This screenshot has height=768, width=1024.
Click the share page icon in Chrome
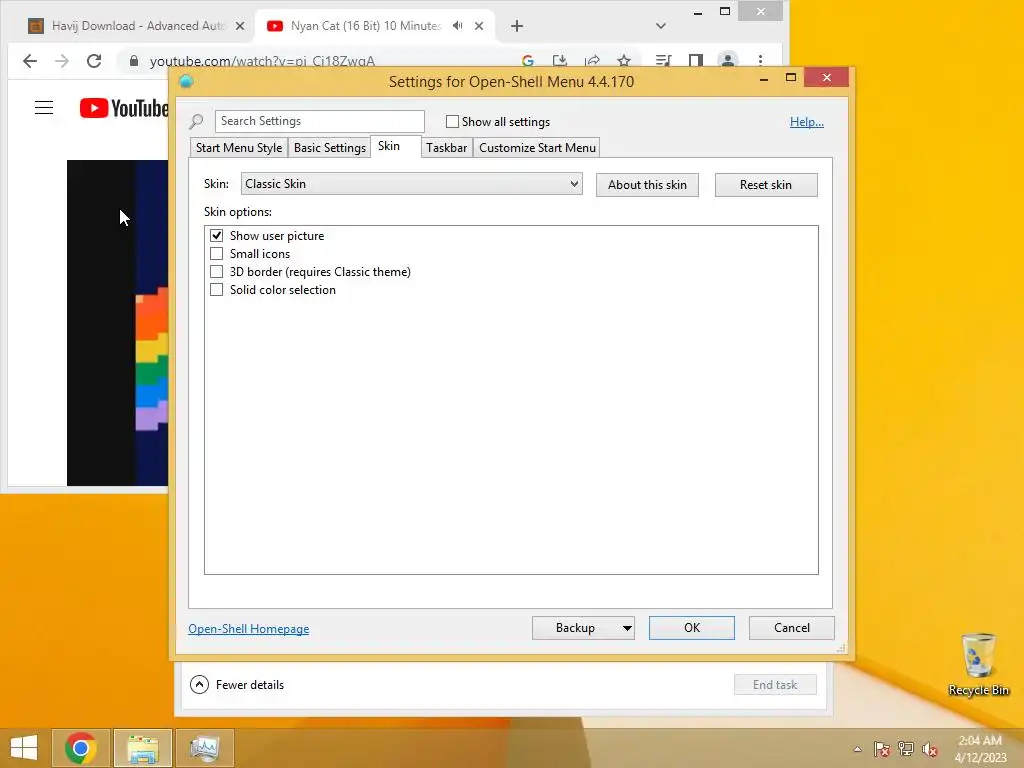[x=592, y=61]
